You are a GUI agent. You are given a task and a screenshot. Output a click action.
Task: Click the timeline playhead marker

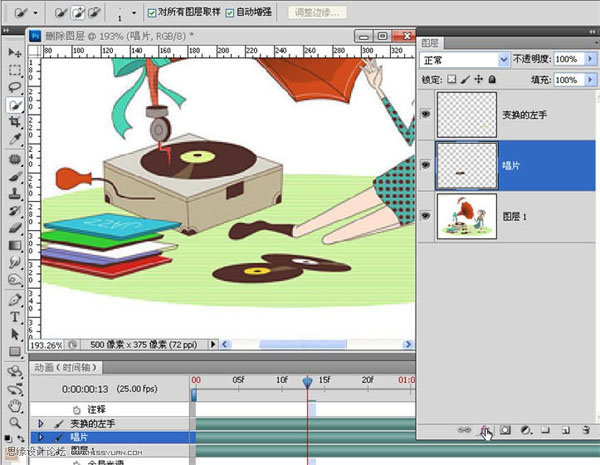pos(307,381)
